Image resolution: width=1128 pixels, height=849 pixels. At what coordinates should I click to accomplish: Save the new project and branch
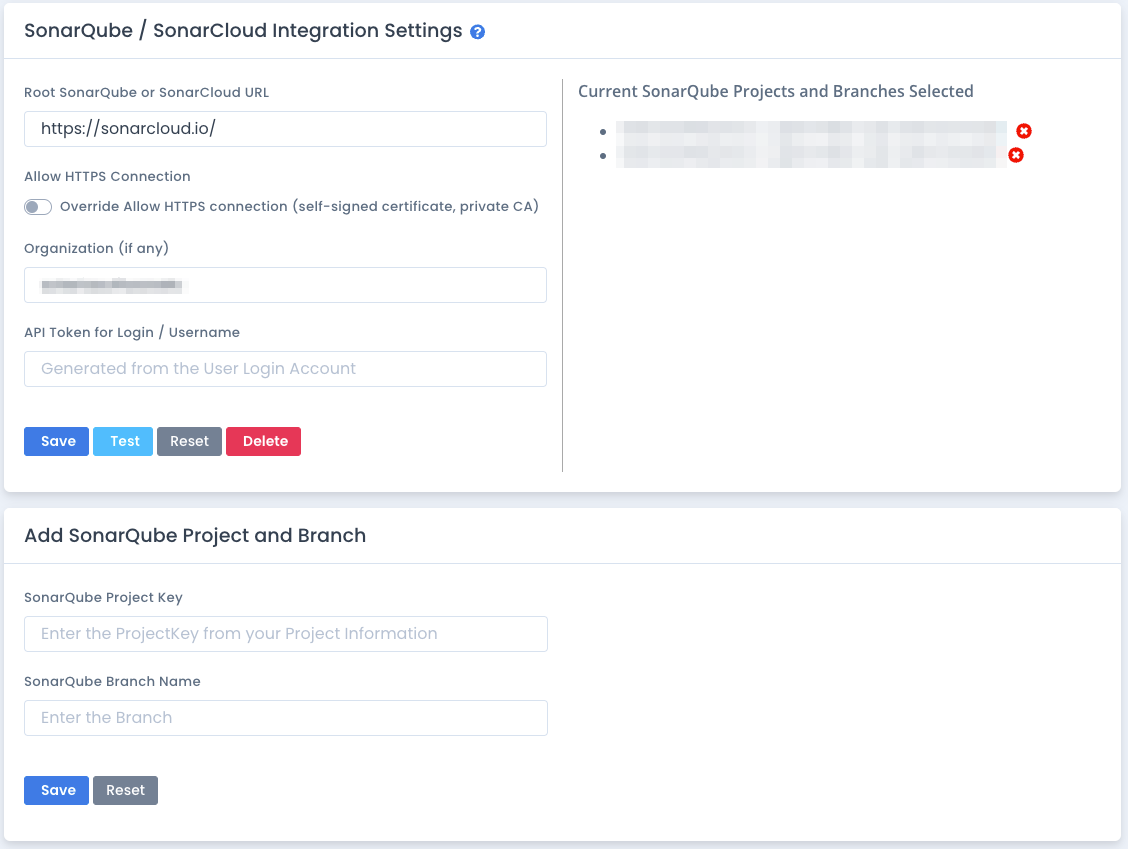pyautogui.click(x=57, y=791)
